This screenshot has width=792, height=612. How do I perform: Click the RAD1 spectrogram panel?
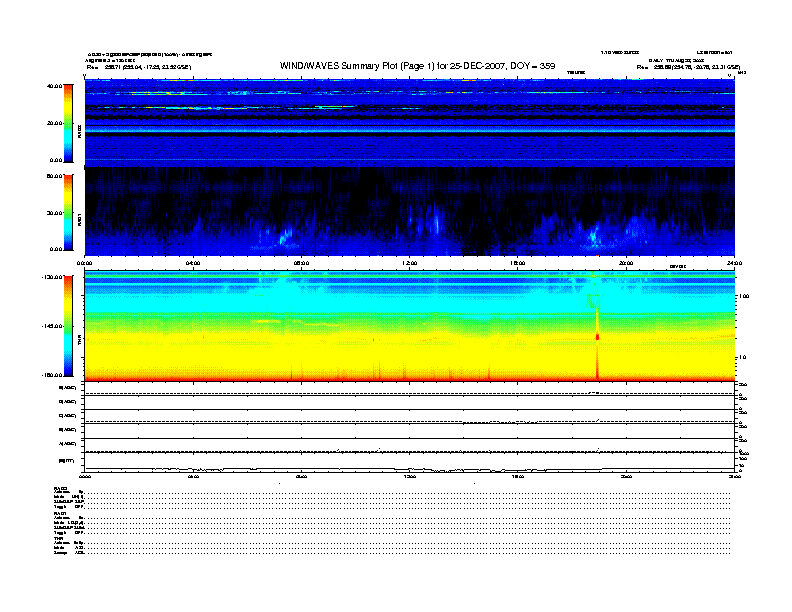pos(410,212)
